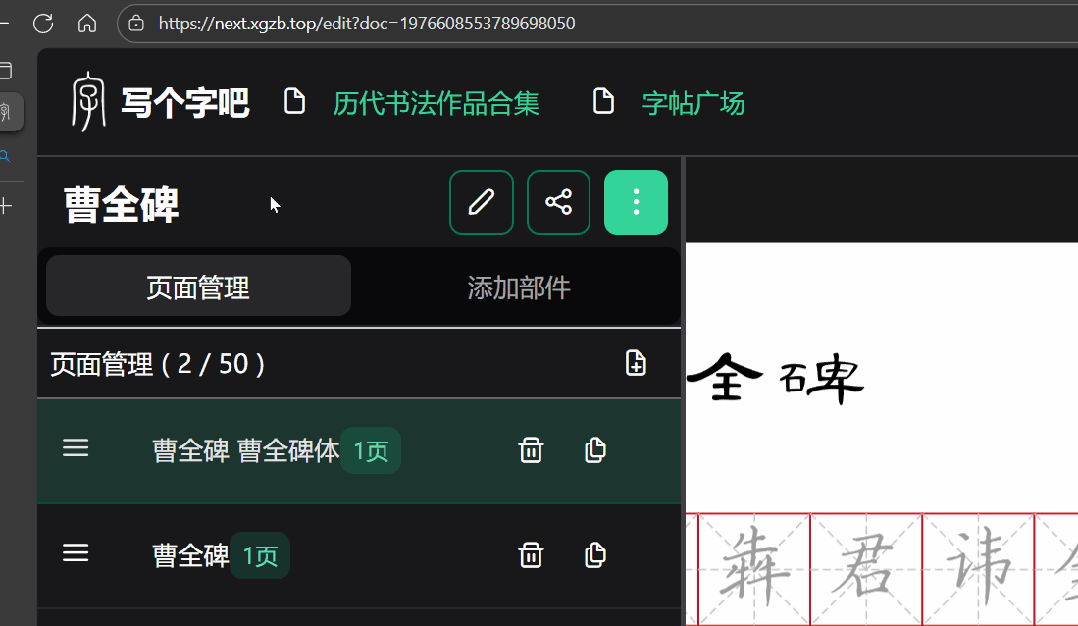Viewport: 1078px width, 626px height.
Task: Open sharing via the share icon
Action: point(558,202)
